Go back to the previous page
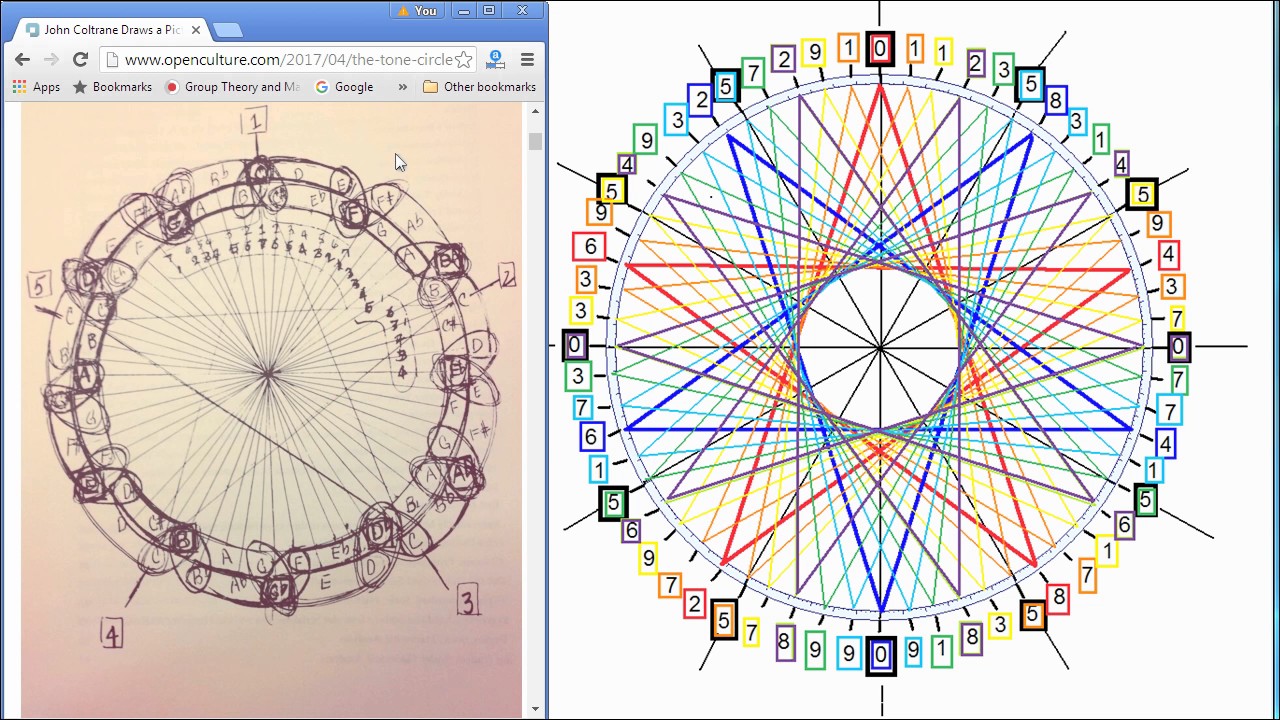Viewport: 1280px width, 720px height. point(23,59)
